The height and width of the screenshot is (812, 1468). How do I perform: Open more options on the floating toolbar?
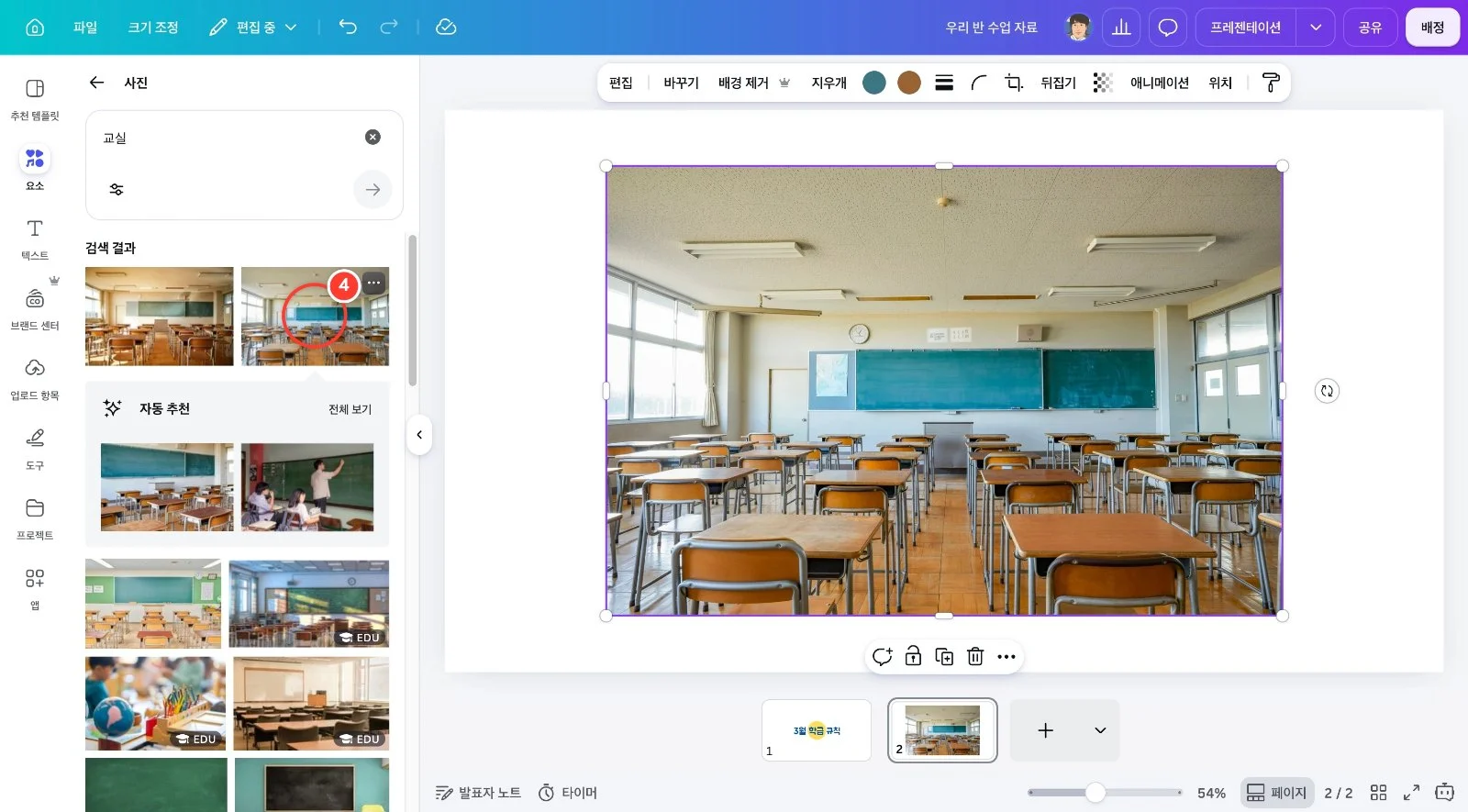(1006, 656)
